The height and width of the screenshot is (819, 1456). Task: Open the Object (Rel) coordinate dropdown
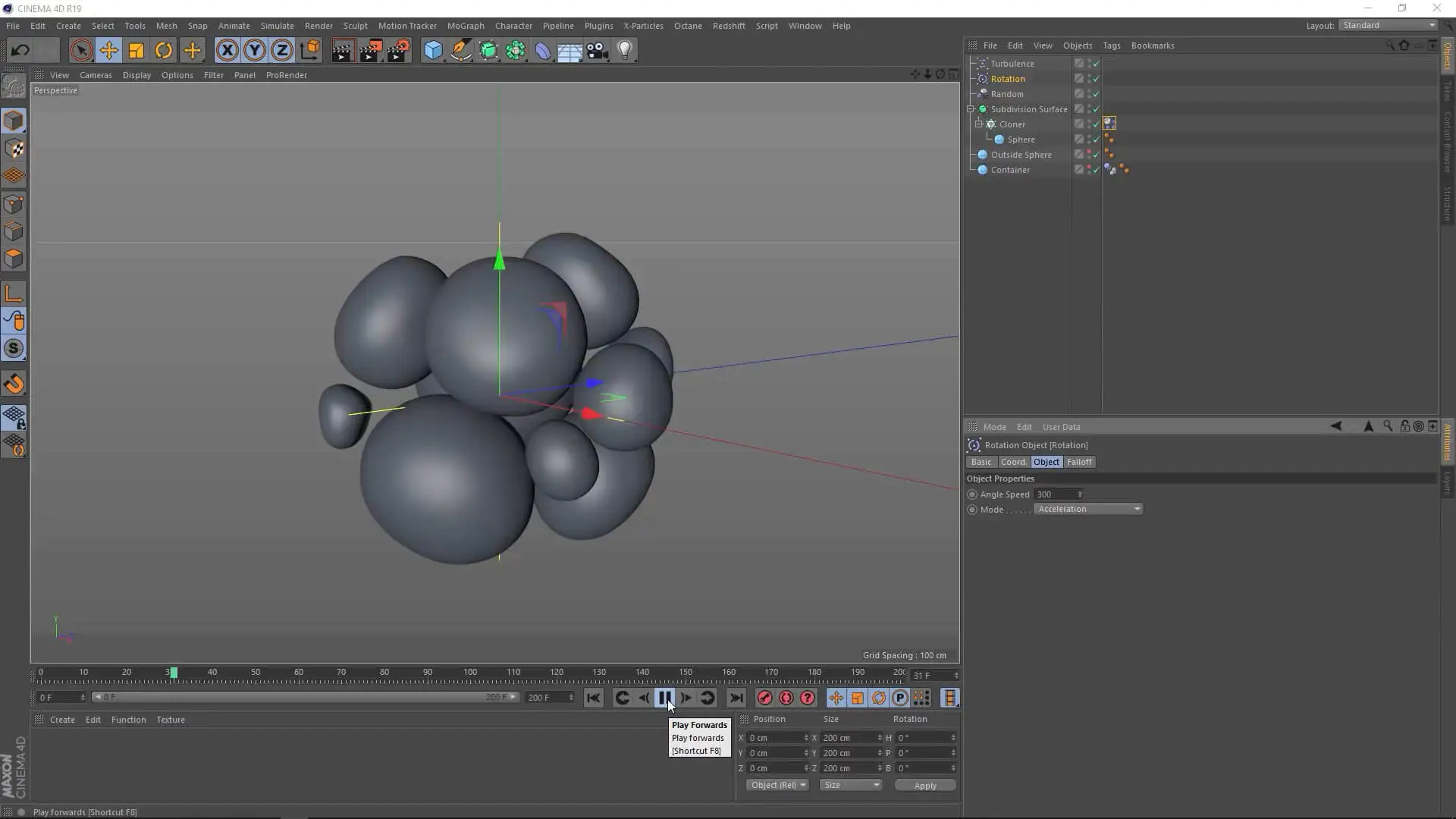777,785
